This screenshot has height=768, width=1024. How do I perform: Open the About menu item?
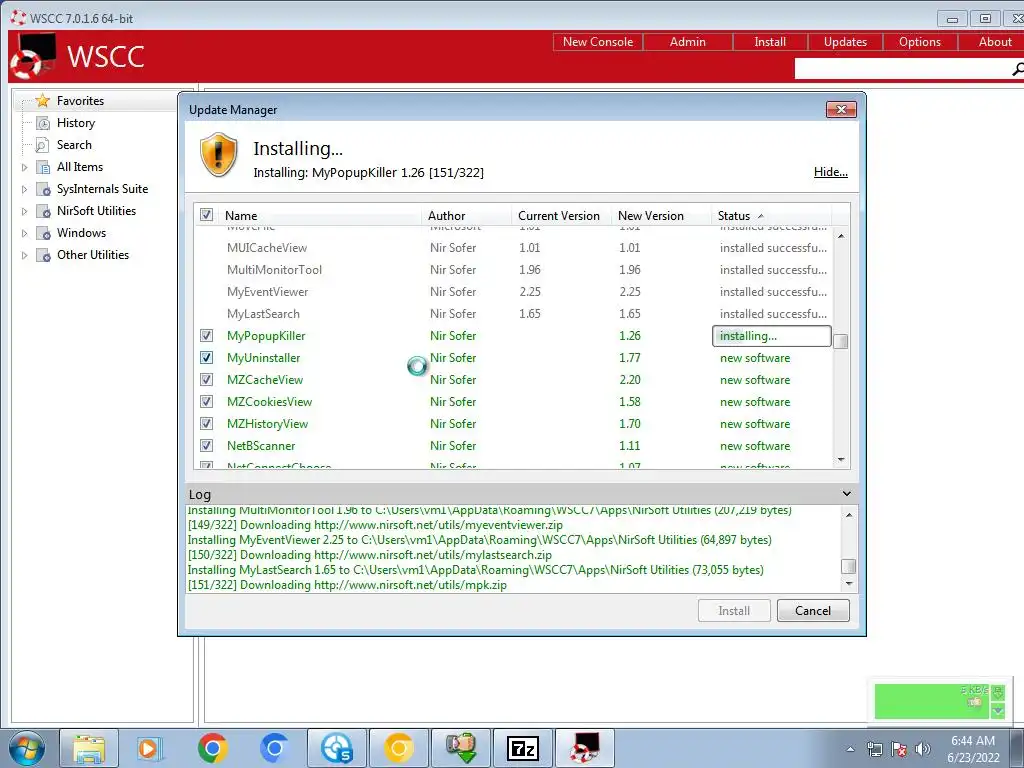995,42
